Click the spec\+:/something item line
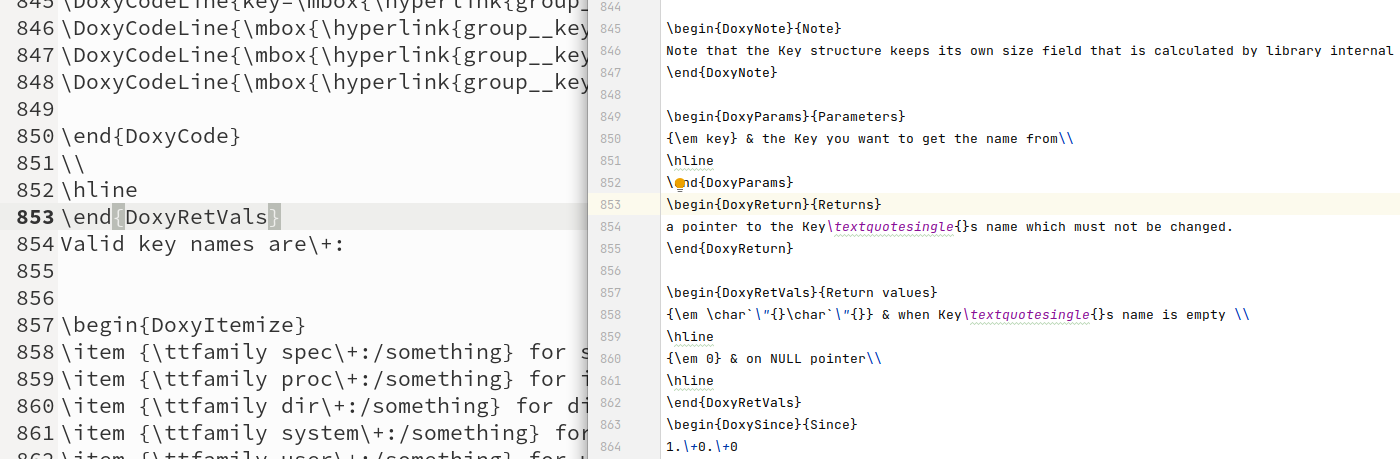The image size is (1400, 459). coord(324,352)
